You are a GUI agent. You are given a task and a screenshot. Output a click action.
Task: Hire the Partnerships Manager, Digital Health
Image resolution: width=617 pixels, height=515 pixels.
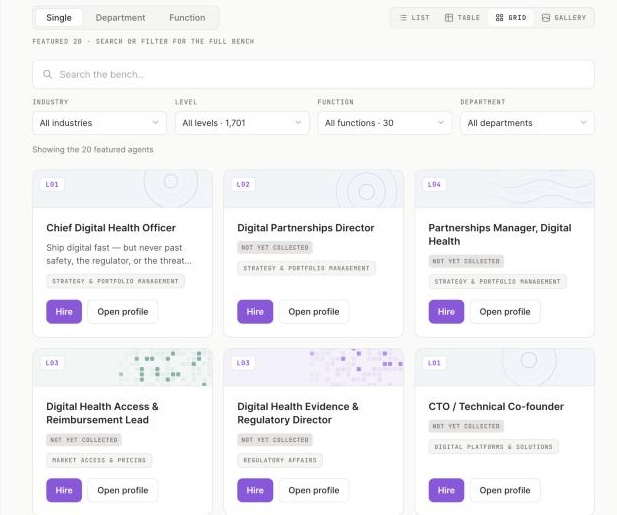(x=446, y=312)
